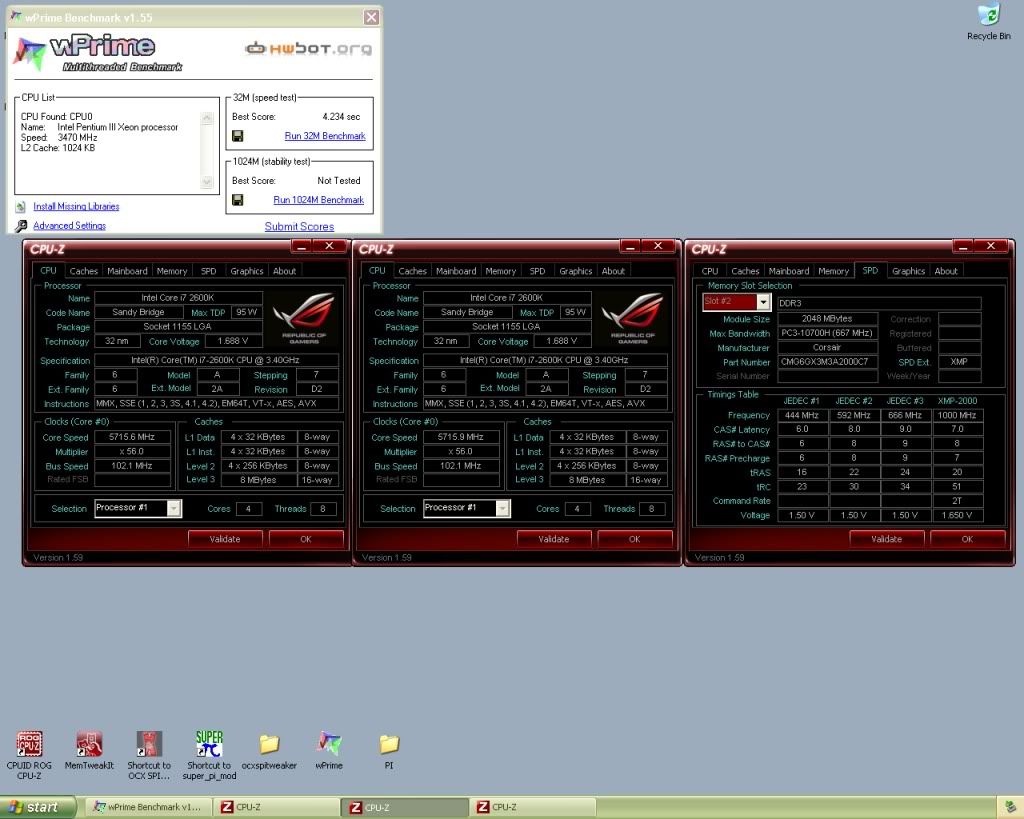The image size is (1024, 819).
Task: Switch to Graphics tab in right CPU-Z window
Action: pos(908,271)
